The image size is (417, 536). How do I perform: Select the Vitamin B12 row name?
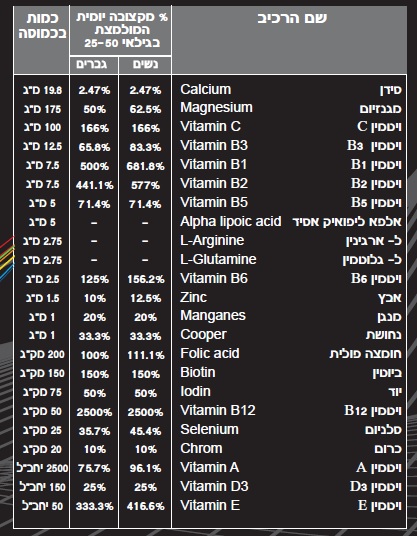218,410
